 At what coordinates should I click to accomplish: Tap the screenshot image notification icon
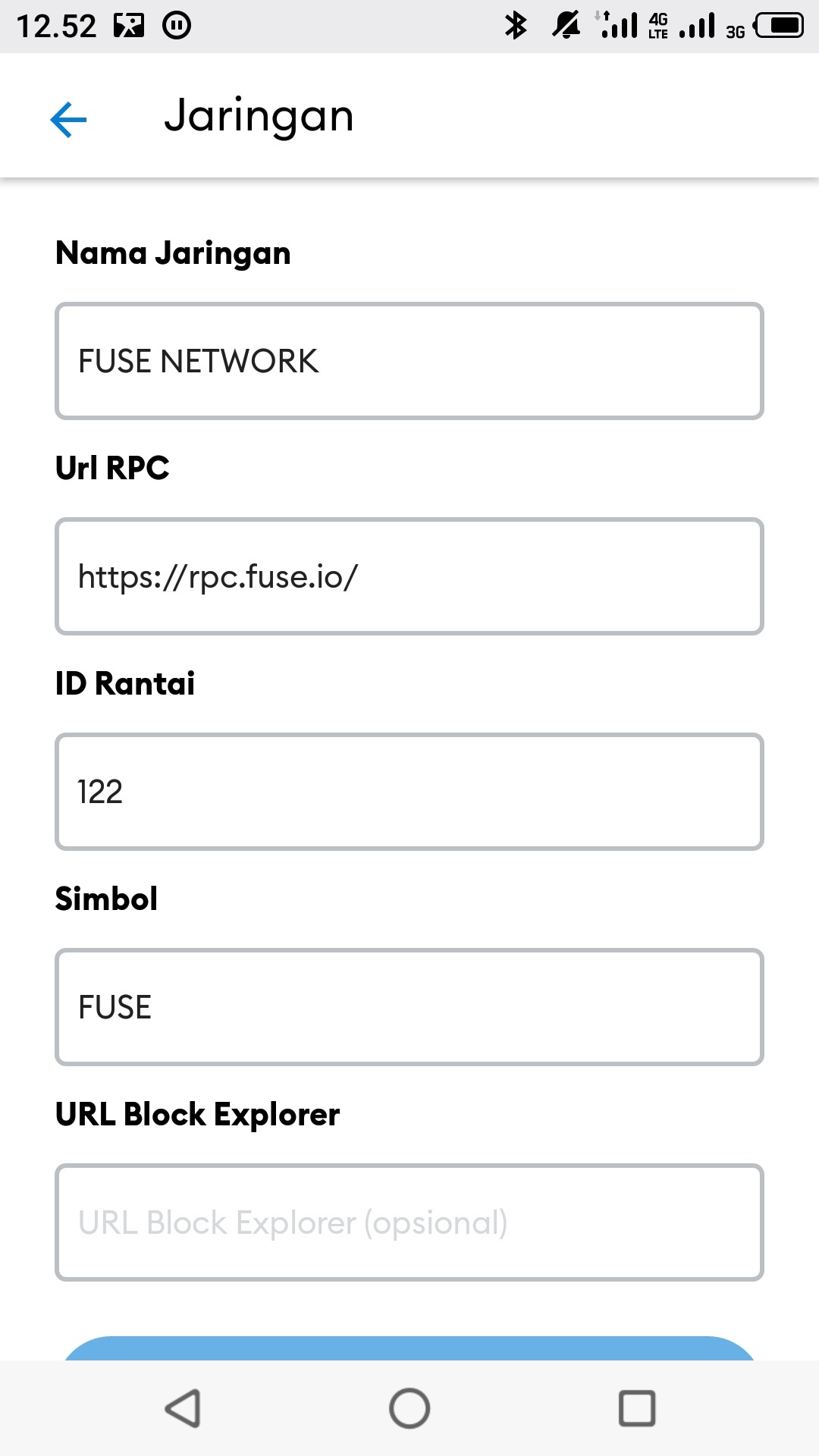click(128, 26)
